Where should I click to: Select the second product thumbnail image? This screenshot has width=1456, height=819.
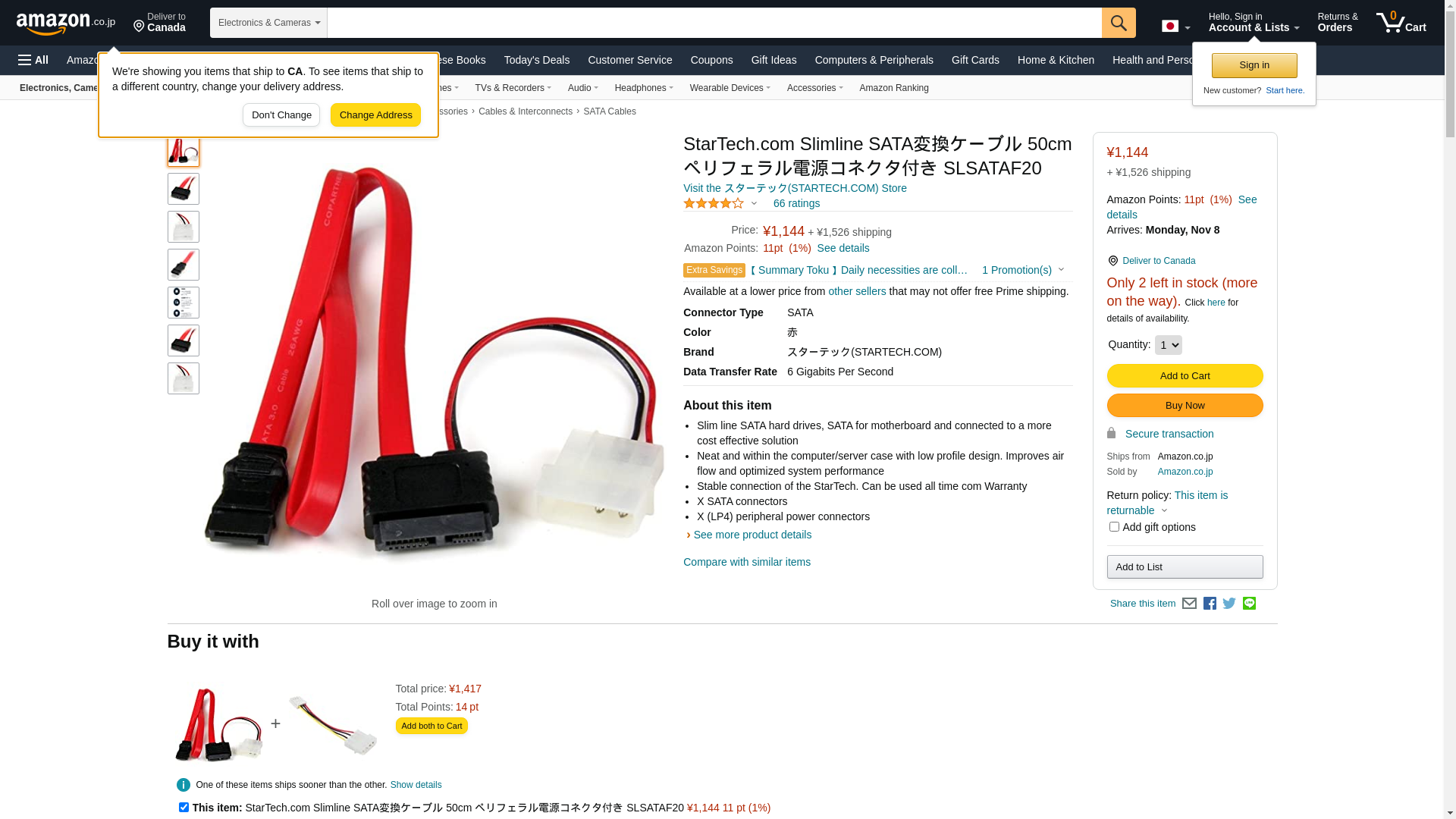click(x=184, y=189)
